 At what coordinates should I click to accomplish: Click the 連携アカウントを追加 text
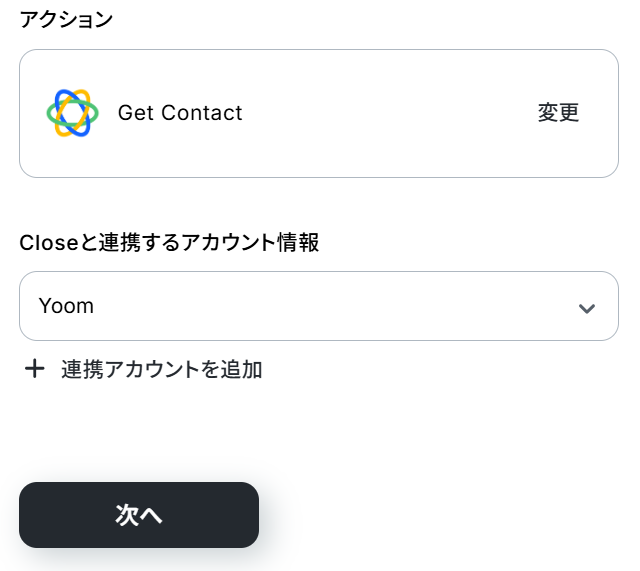click(161, 369)
